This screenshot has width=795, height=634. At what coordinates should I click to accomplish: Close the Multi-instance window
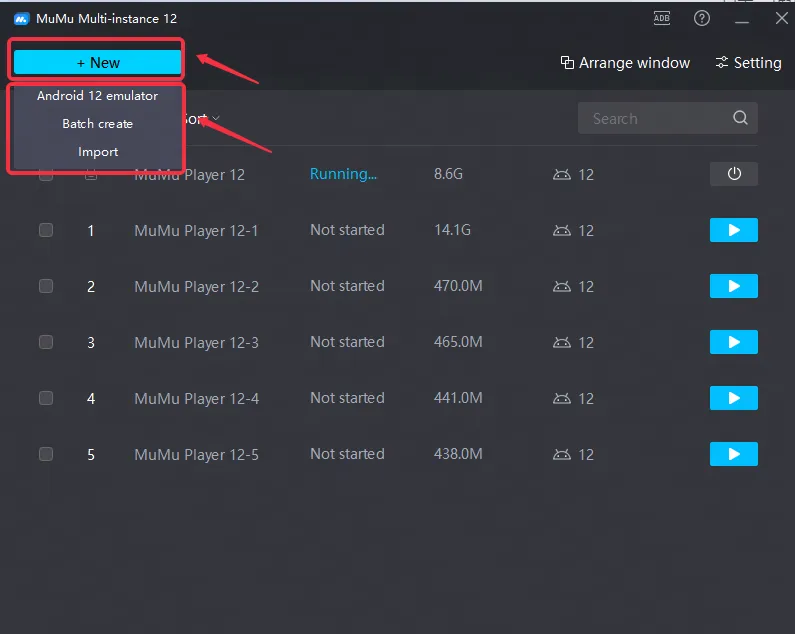click(781, 18)
